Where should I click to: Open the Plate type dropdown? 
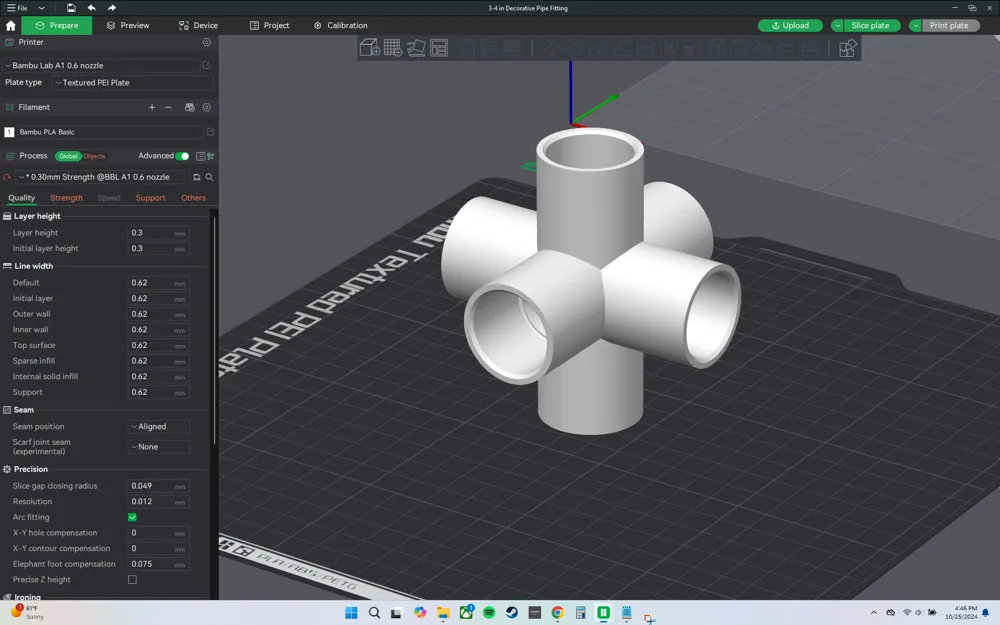130,82
